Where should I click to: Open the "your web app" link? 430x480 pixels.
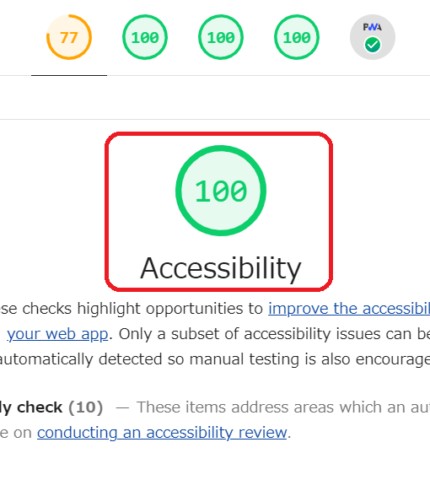tap(58, 334)
